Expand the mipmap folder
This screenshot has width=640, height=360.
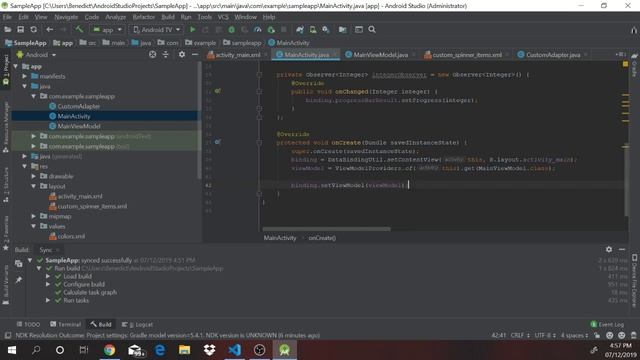click(x=34, y=216)
